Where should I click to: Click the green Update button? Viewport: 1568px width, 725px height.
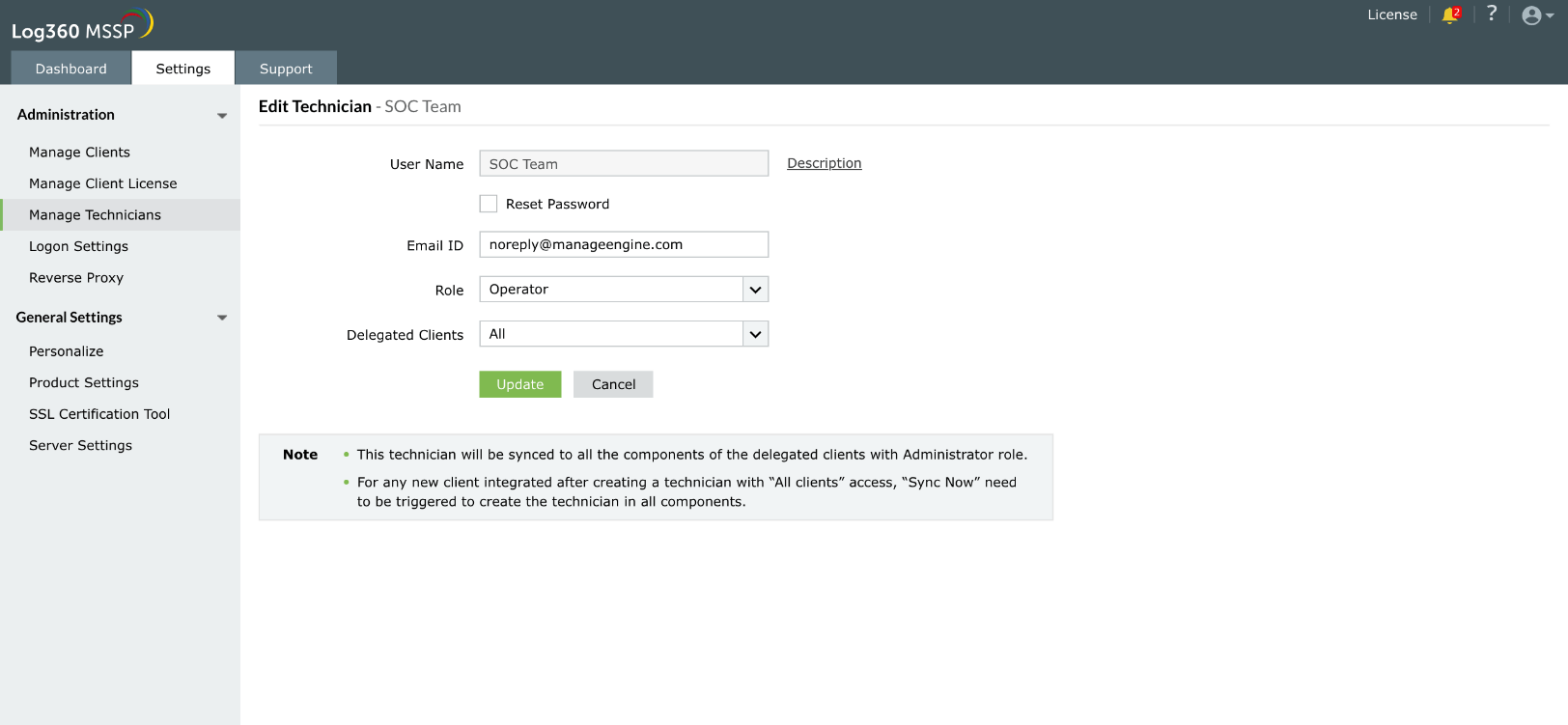[x=519, y=384]
